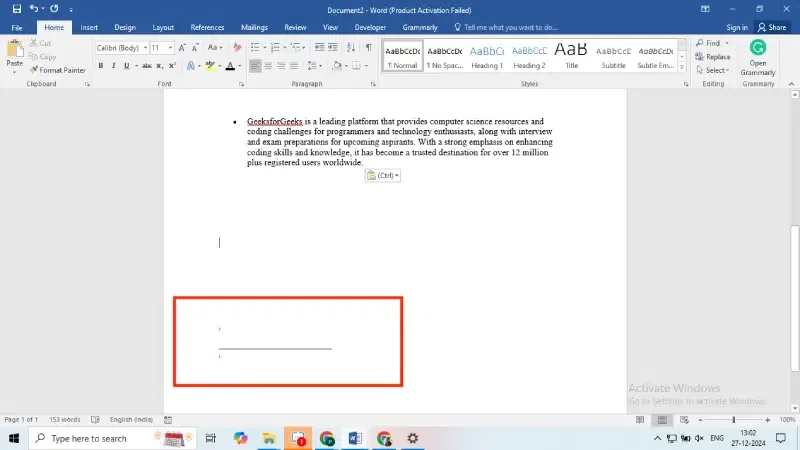
Task: Toggle italic formatting
Action: pyautogui.click(x=114, y=66)
